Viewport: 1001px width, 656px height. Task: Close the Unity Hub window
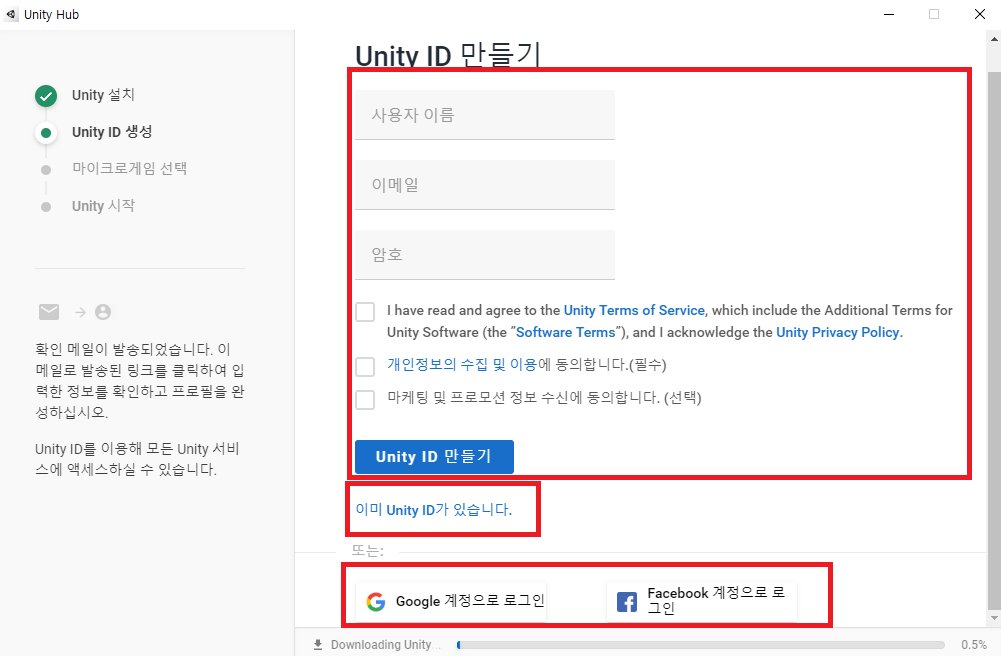click(x=980, y=14)
